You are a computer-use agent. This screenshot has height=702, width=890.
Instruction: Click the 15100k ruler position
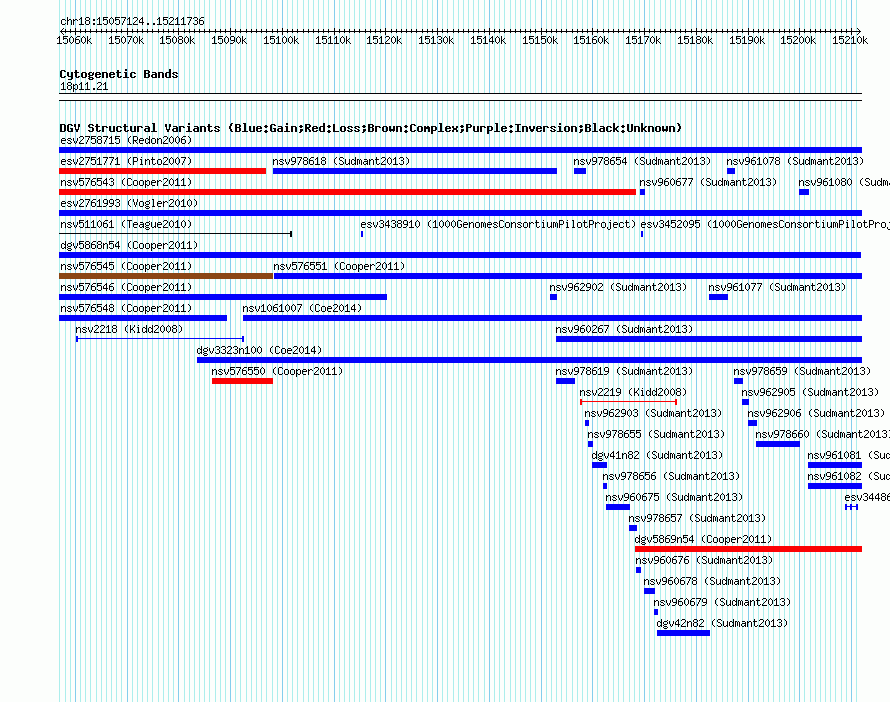pyautogui.click(x=281, y=40)
